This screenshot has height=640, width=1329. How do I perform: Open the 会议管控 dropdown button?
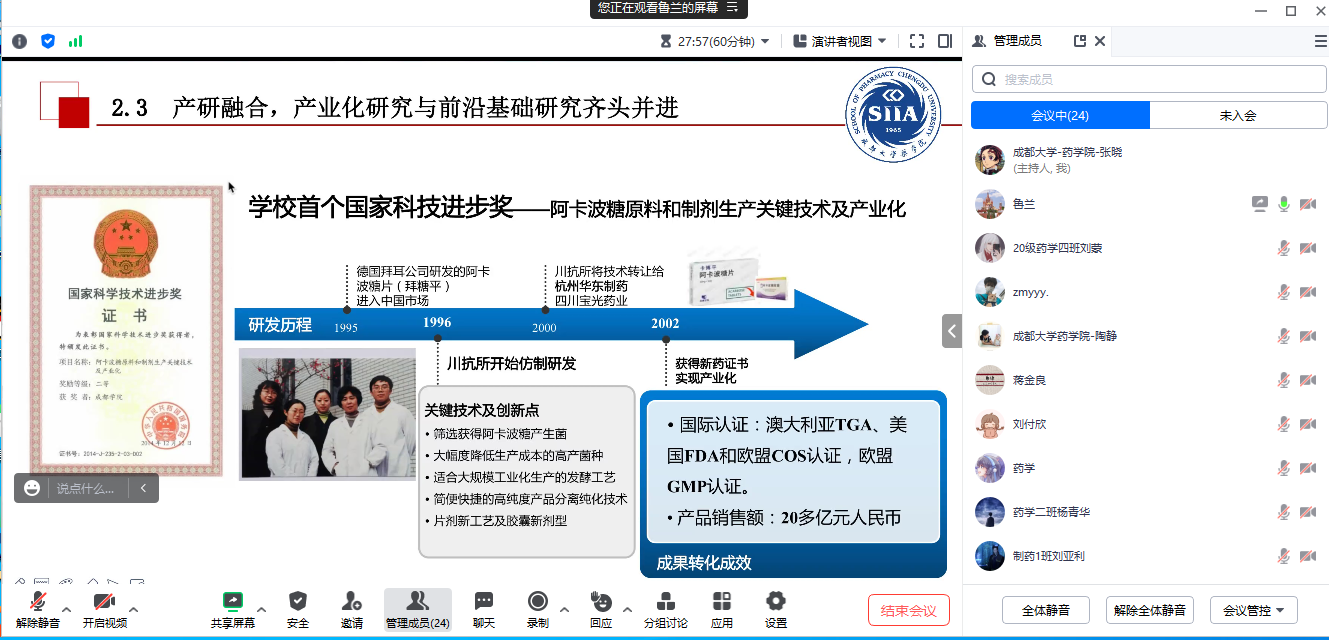click(1253, 610)
